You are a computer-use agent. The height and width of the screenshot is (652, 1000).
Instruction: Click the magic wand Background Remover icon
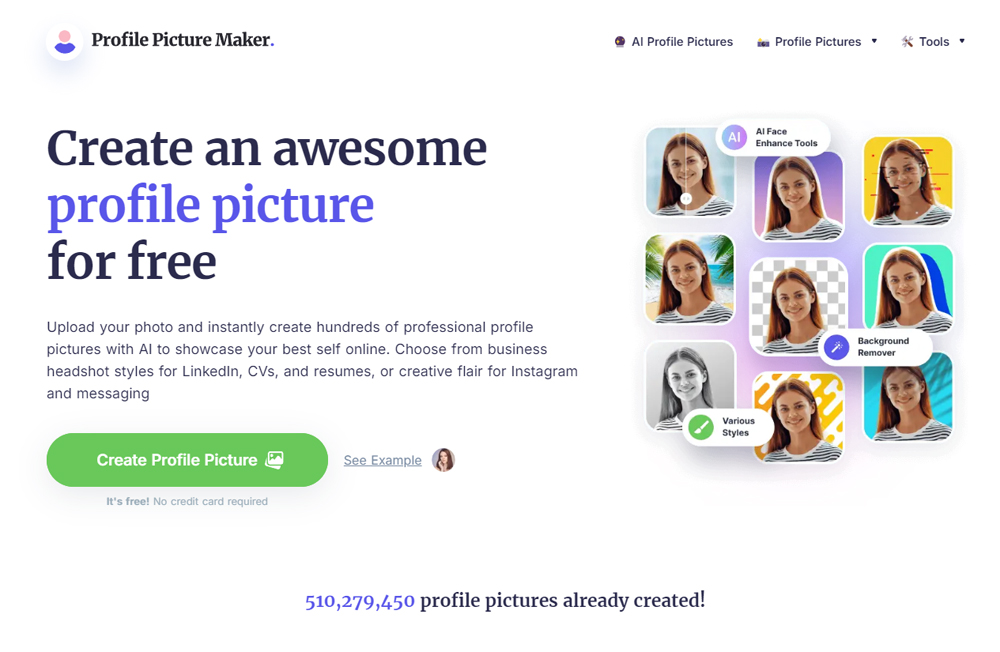coord(836,347)
